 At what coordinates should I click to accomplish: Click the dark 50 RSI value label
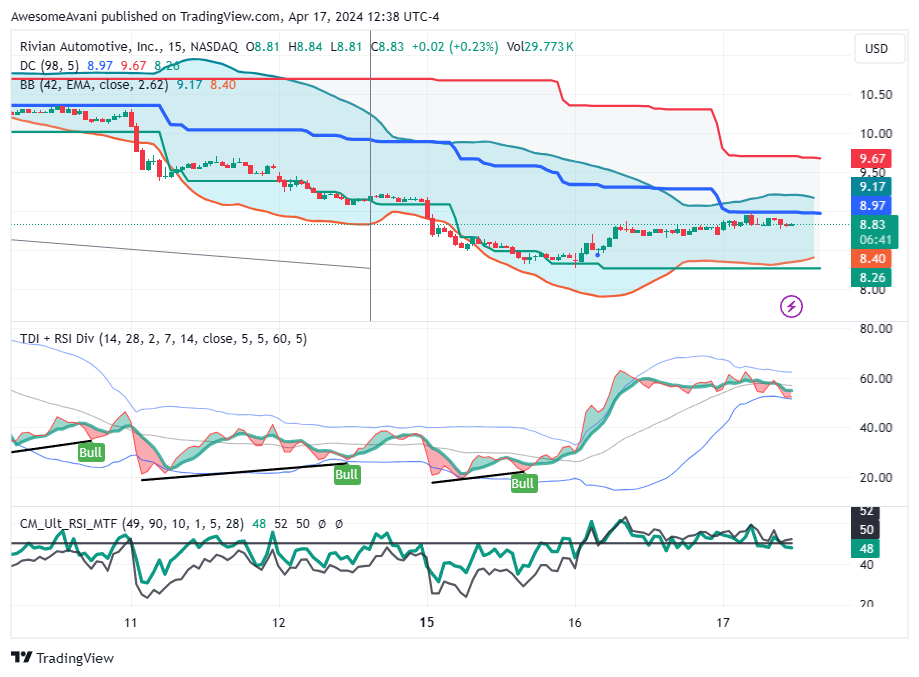pyautogui.click(x=866, y=530)
